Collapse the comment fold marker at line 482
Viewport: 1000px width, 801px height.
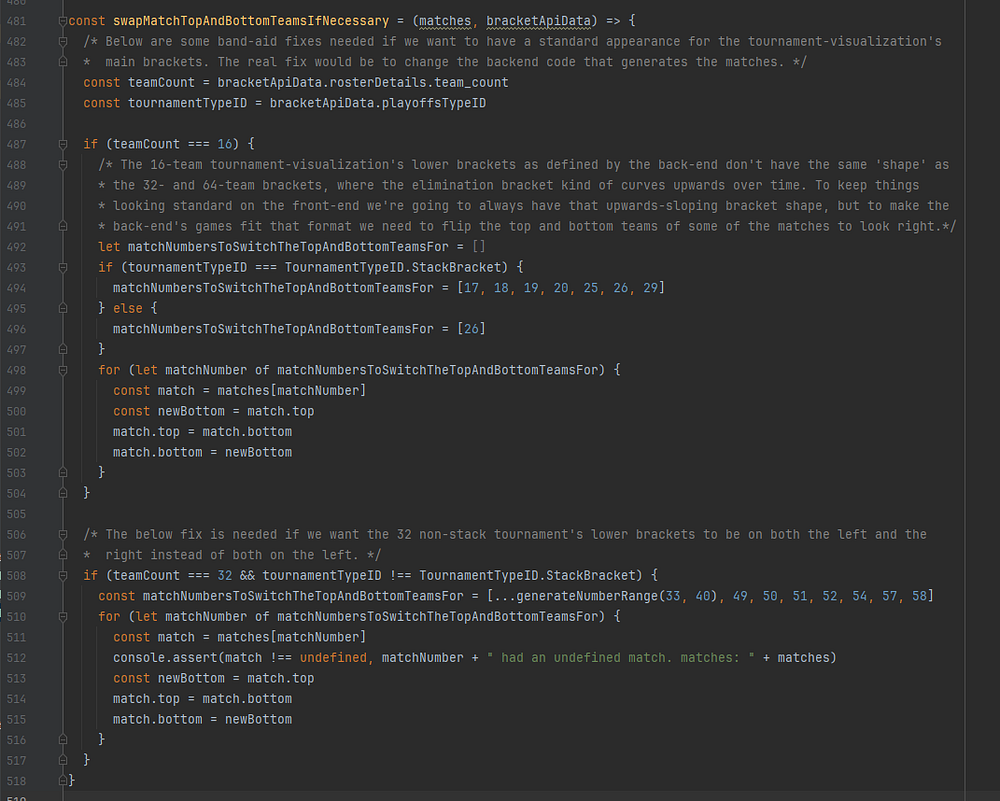63,41
